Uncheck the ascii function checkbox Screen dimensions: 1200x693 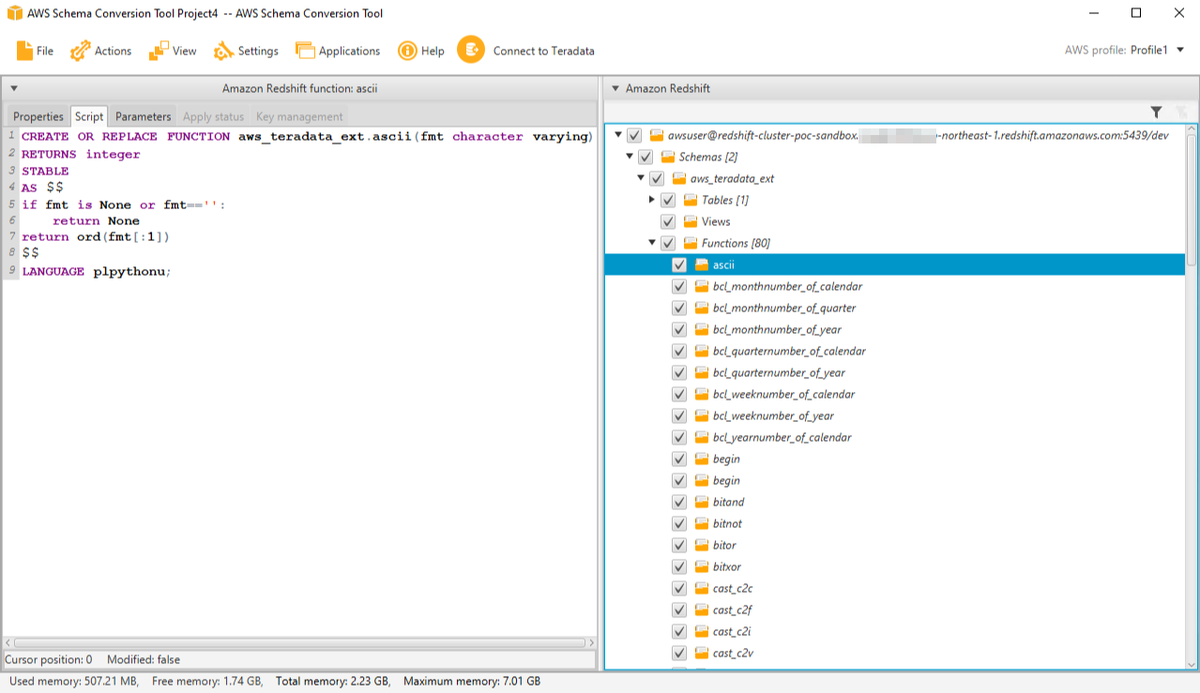[x=679, y=264]
